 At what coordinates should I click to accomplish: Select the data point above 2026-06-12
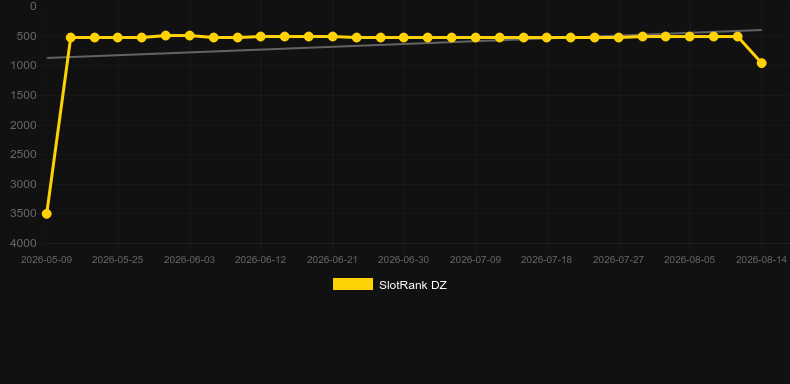(x=260, y=36)
